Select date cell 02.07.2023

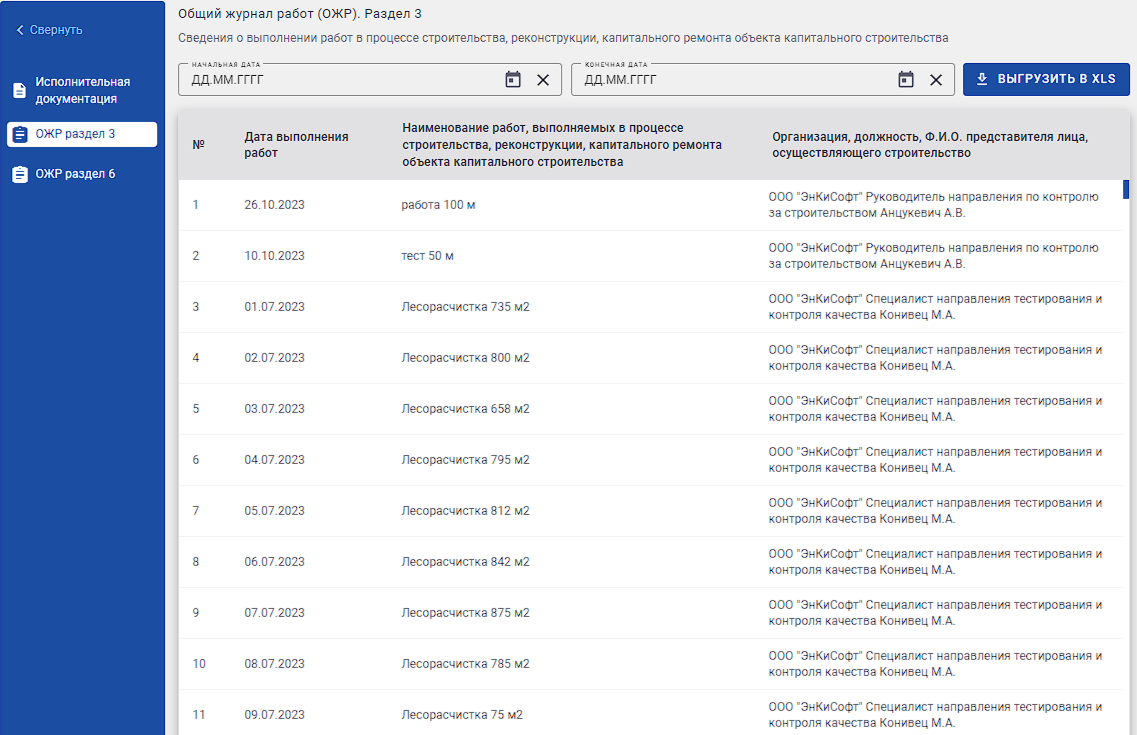click(x=274, y=358)
